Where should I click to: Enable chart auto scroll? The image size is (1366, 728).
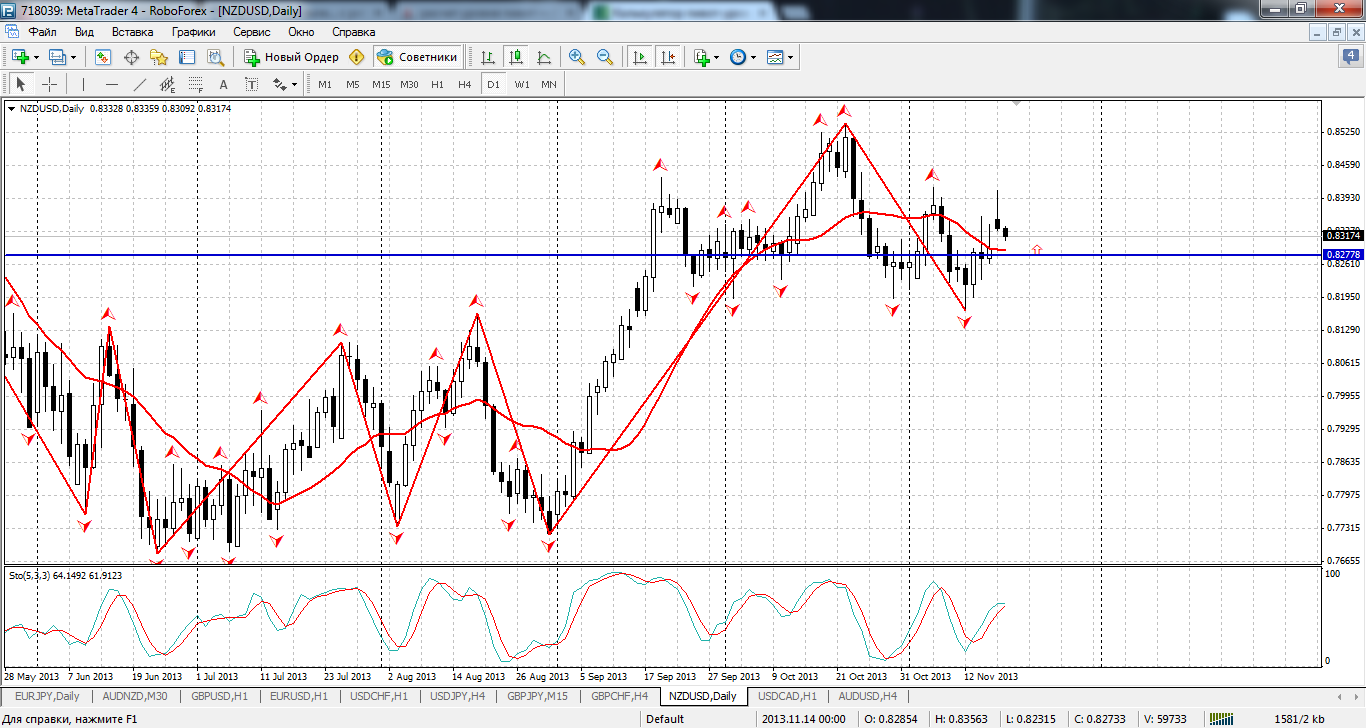pos(639,57)
